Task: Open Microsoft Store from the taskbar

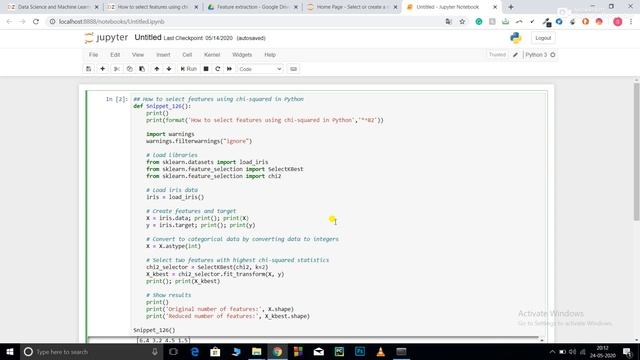Action: [215, 352]
